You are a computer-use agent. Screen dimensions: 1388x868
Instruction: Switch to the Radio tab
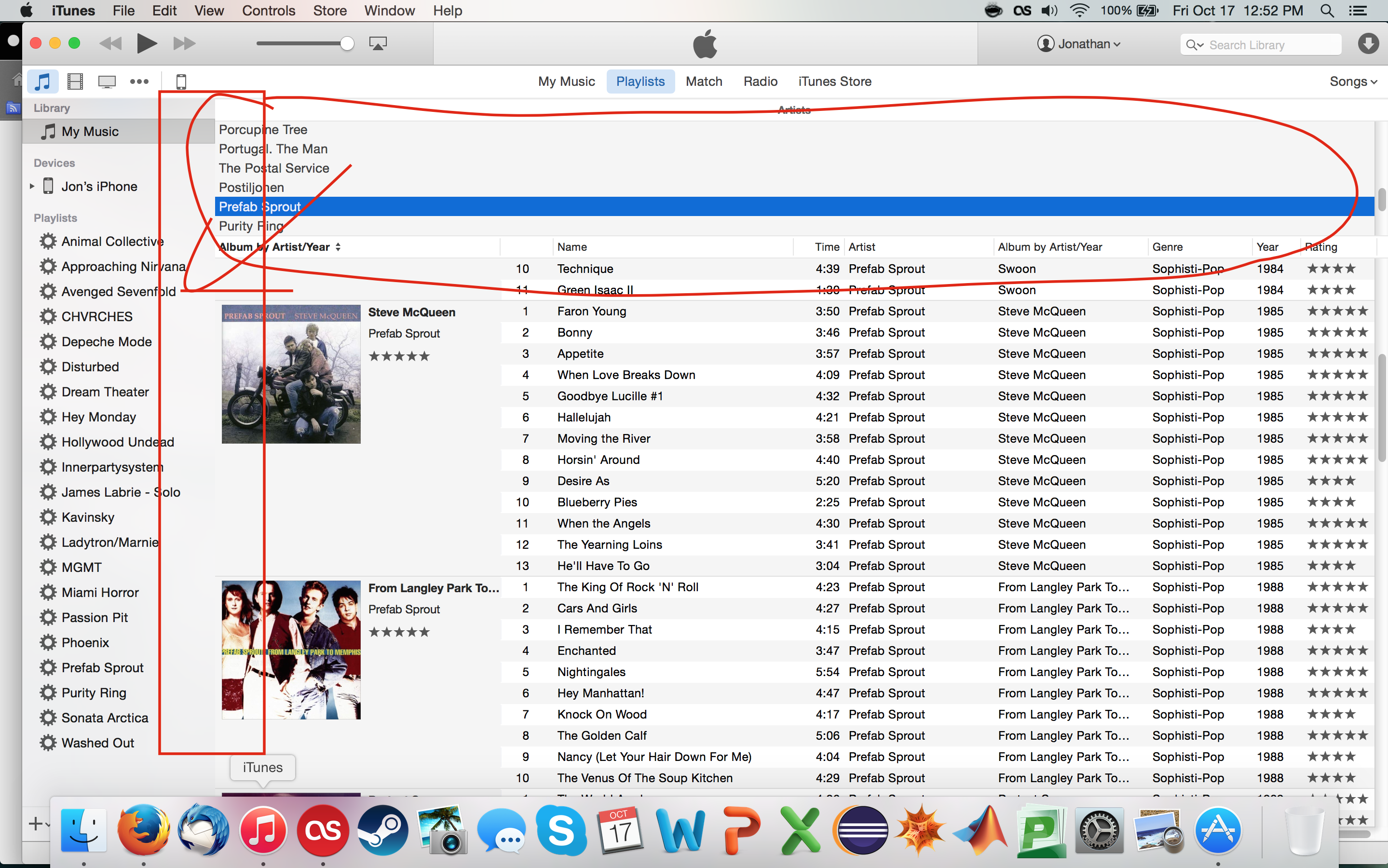pyautogui.click(x=760, y=81)
